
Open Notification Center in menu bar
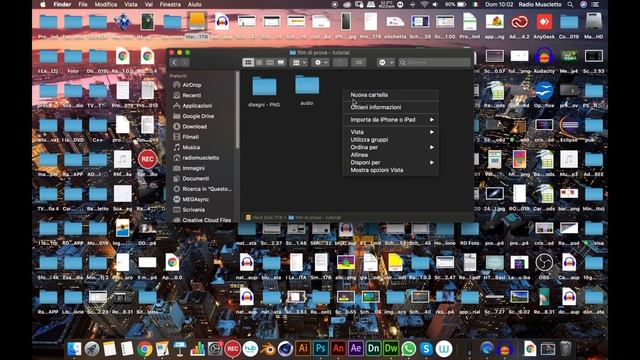coord(596,4)
